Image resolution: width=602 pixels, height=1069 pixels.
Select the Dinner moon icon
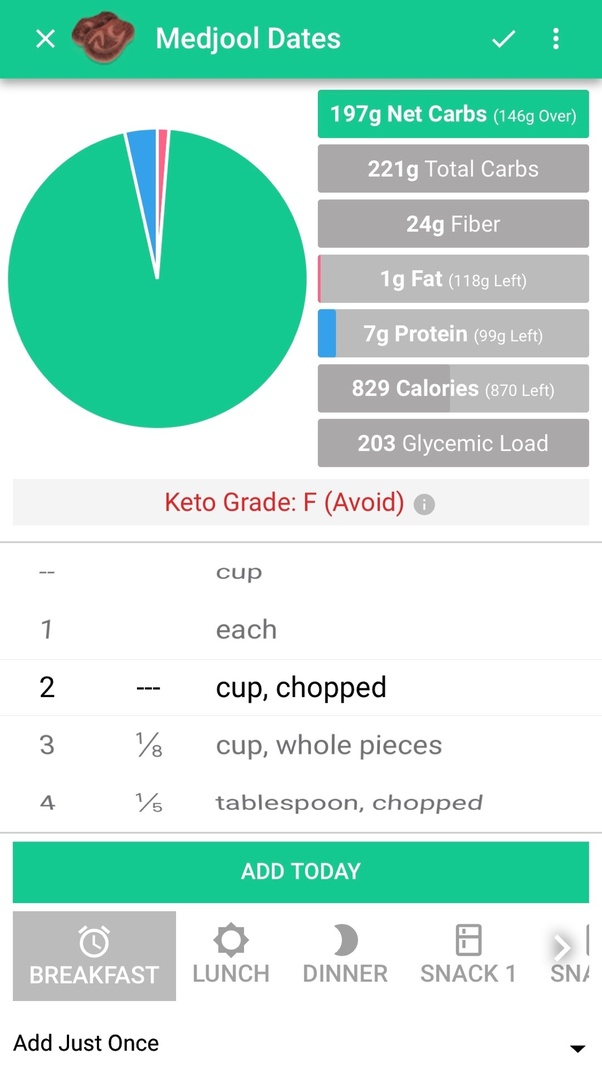point(345,940)
